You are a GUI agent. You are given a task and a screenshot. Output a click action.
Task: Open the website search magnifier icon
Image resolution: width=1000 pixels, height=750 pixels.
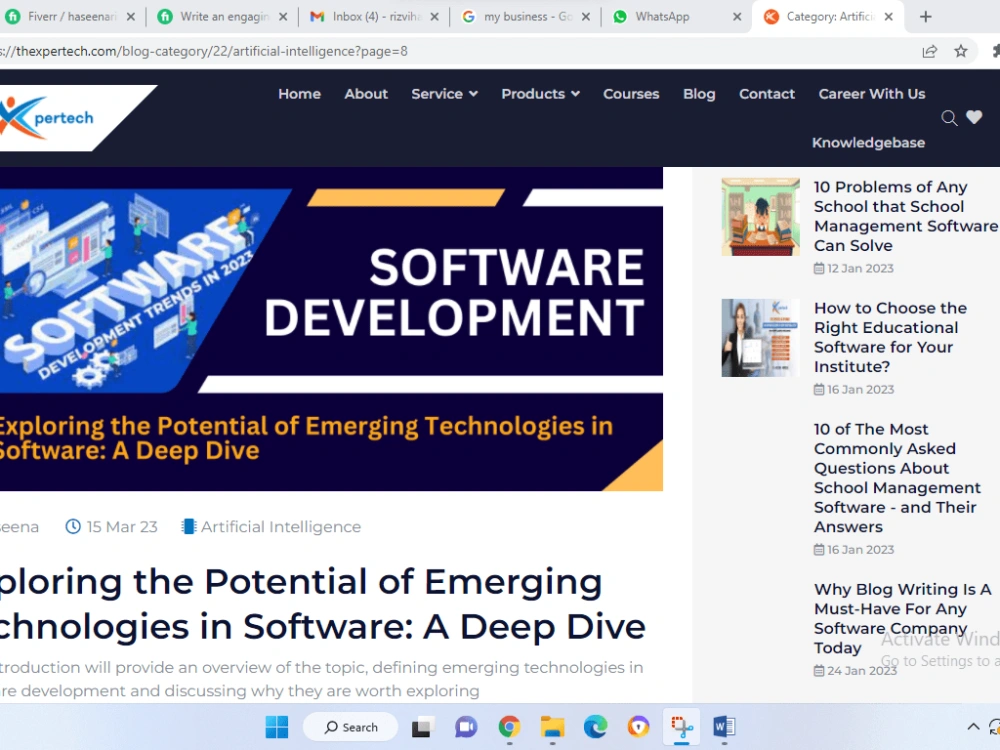point(949,118)
